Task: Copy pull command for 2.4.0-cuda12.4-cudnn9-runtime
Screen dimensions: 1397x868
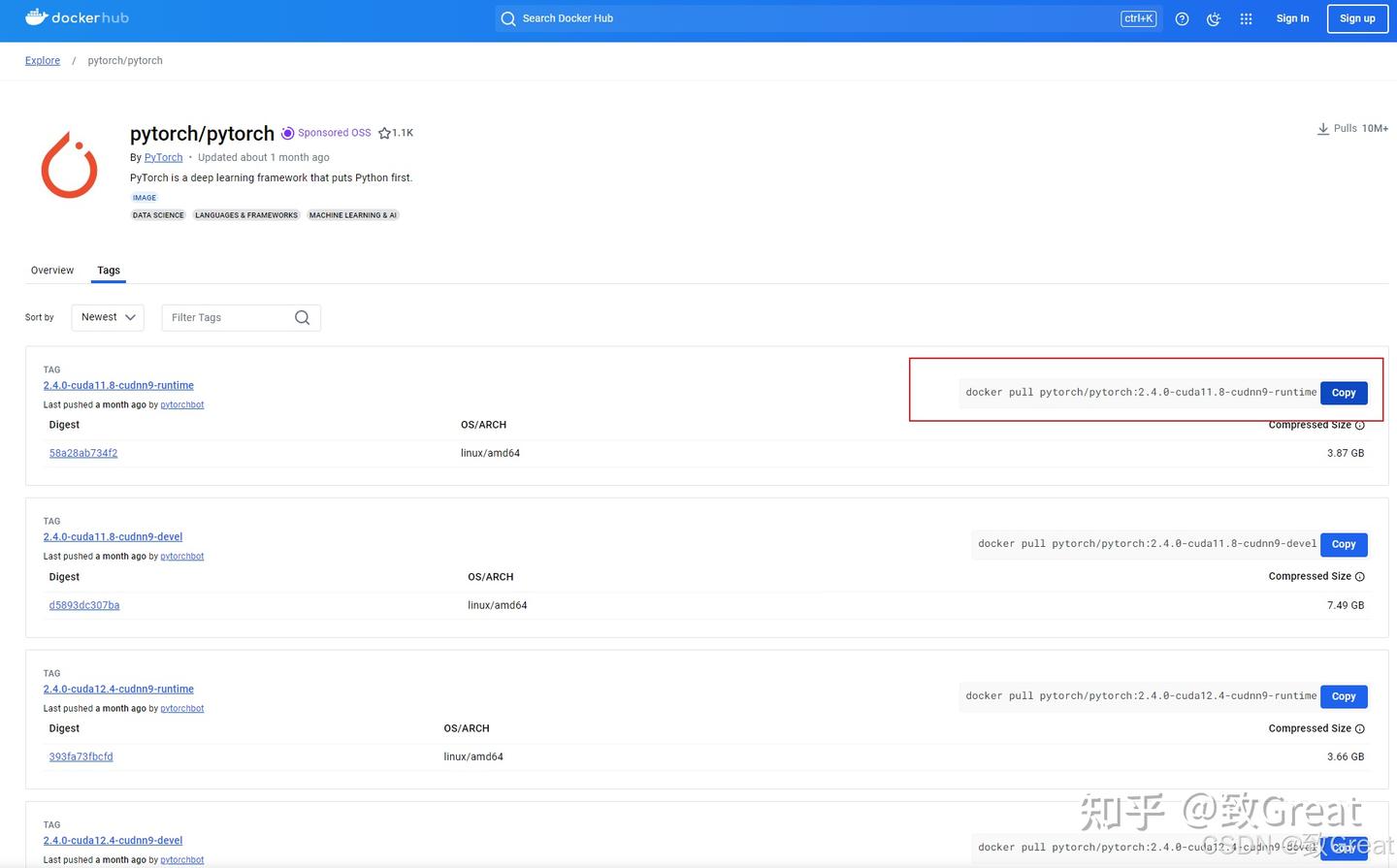Action: [x=1344, y=696]
